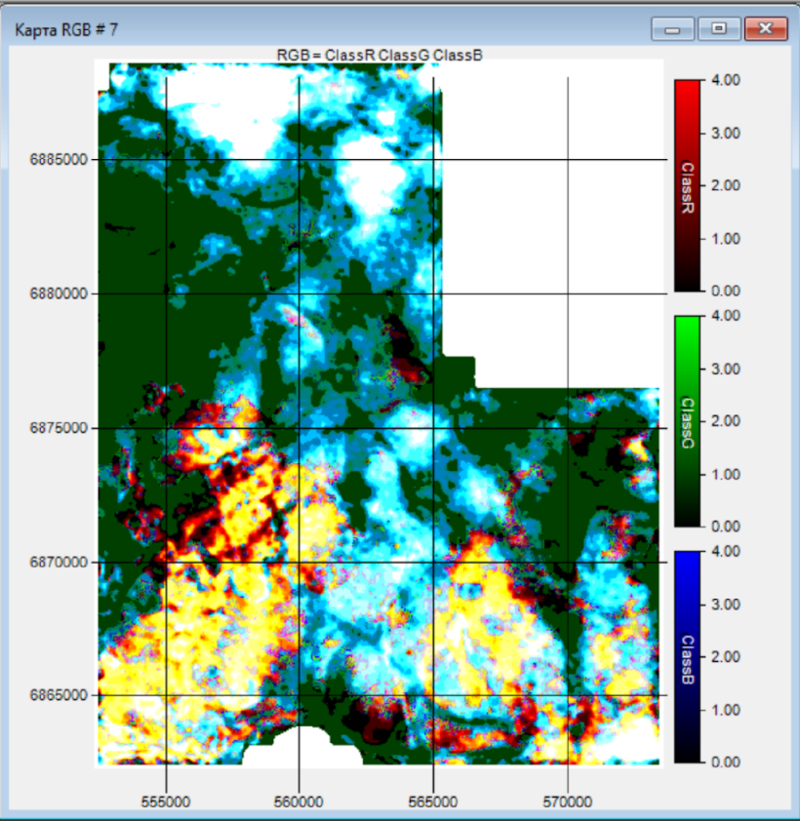Image resolution: width=800 pixels, height=821 pixels.
Task: Click the Y-axis label 6880000
Action: point(59,294)
